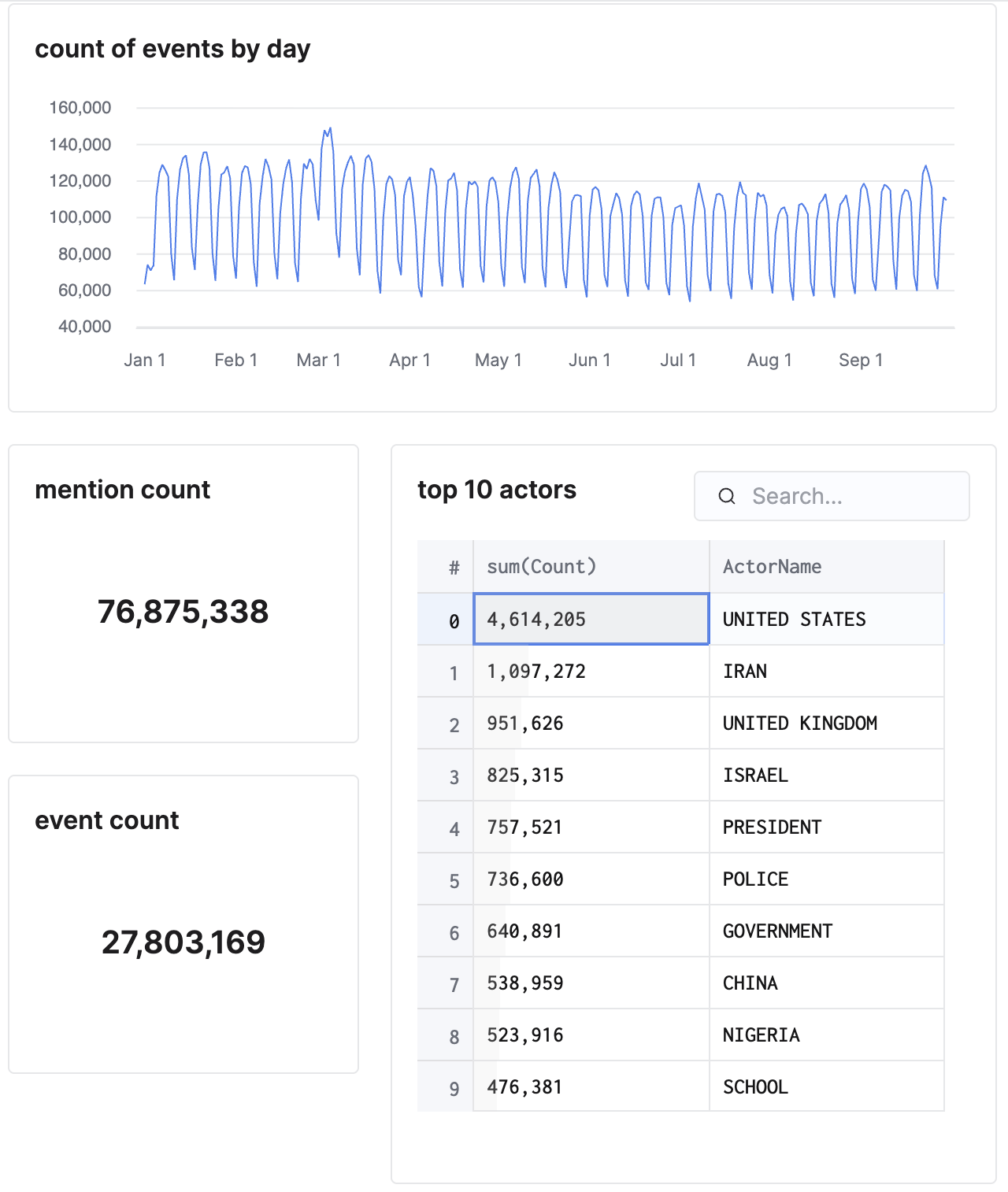Click the CHINA actor cell
The image size is (1008, 1192).
(x=827, y=983)
